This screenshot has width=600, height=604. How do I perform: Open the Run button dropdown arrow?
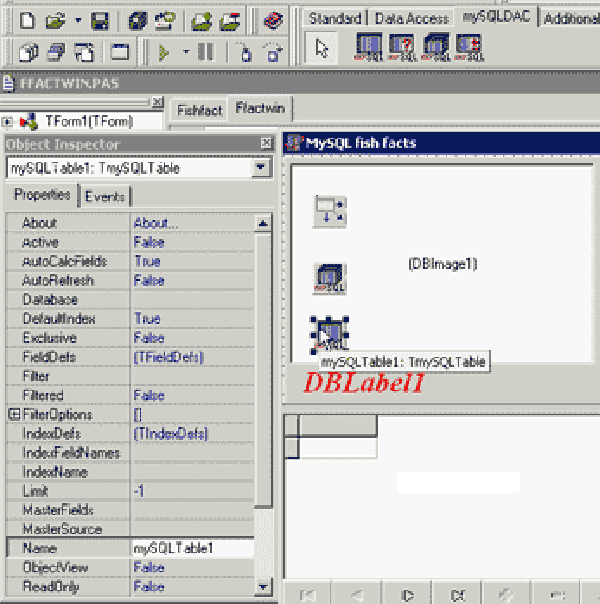tap(186, 51)
